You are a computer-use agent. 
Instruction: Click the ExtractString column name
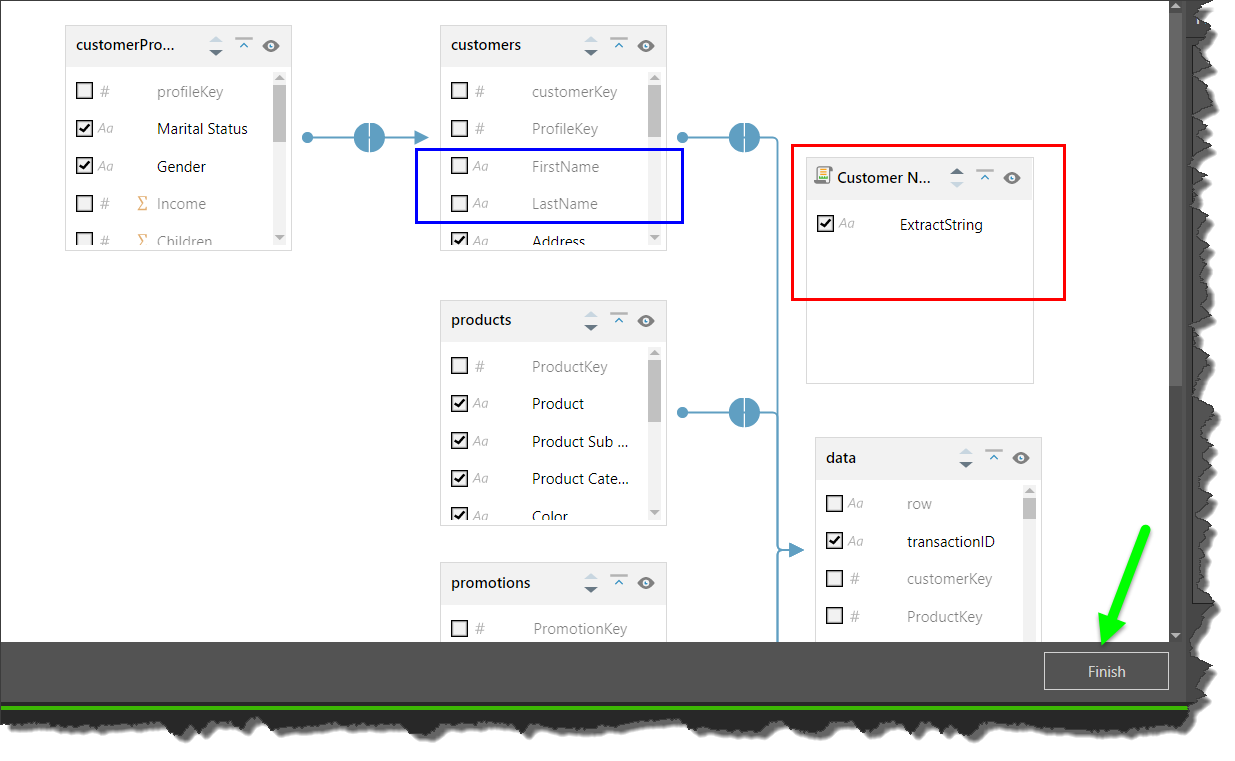pos(941,225)
